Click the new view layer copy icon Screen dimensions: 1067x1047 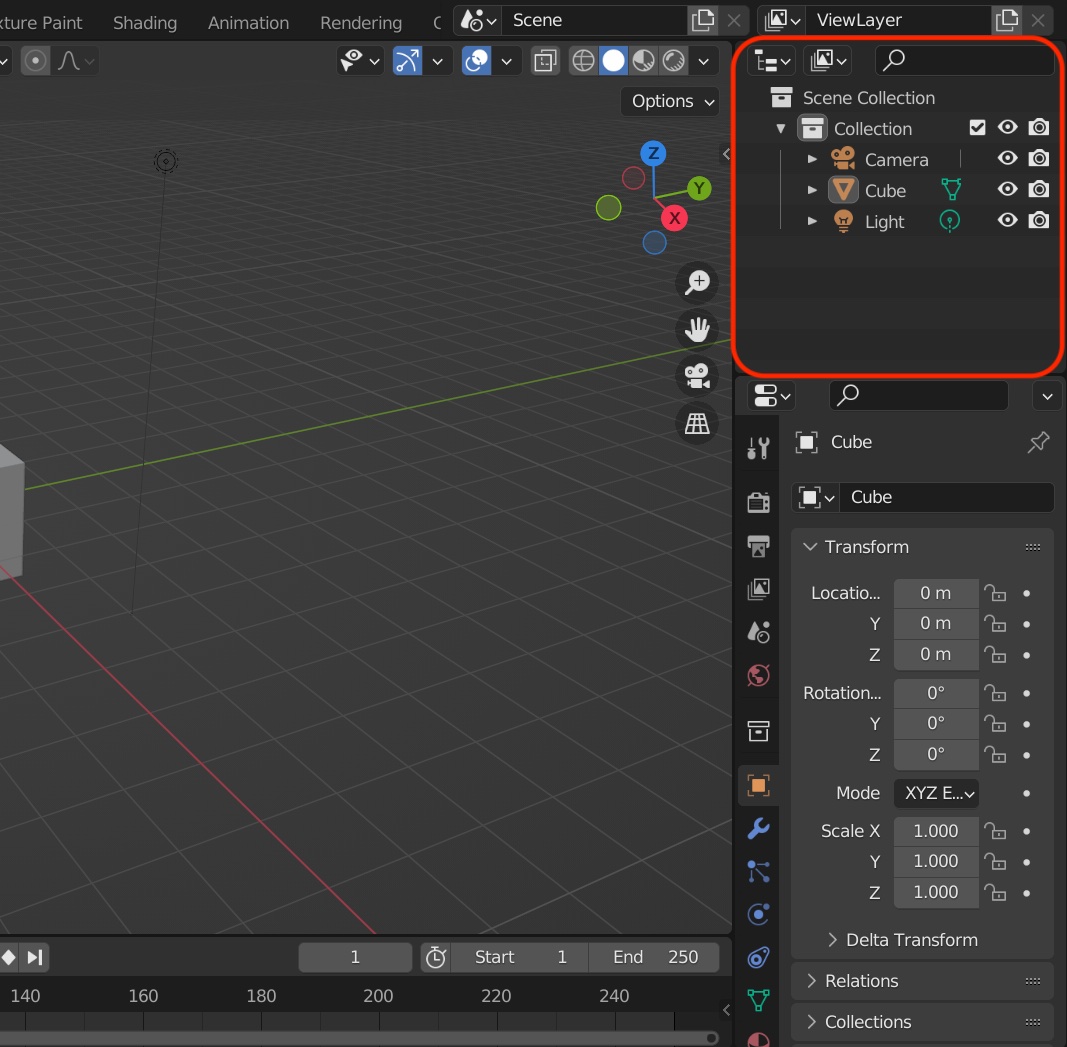coord(1006,20)
